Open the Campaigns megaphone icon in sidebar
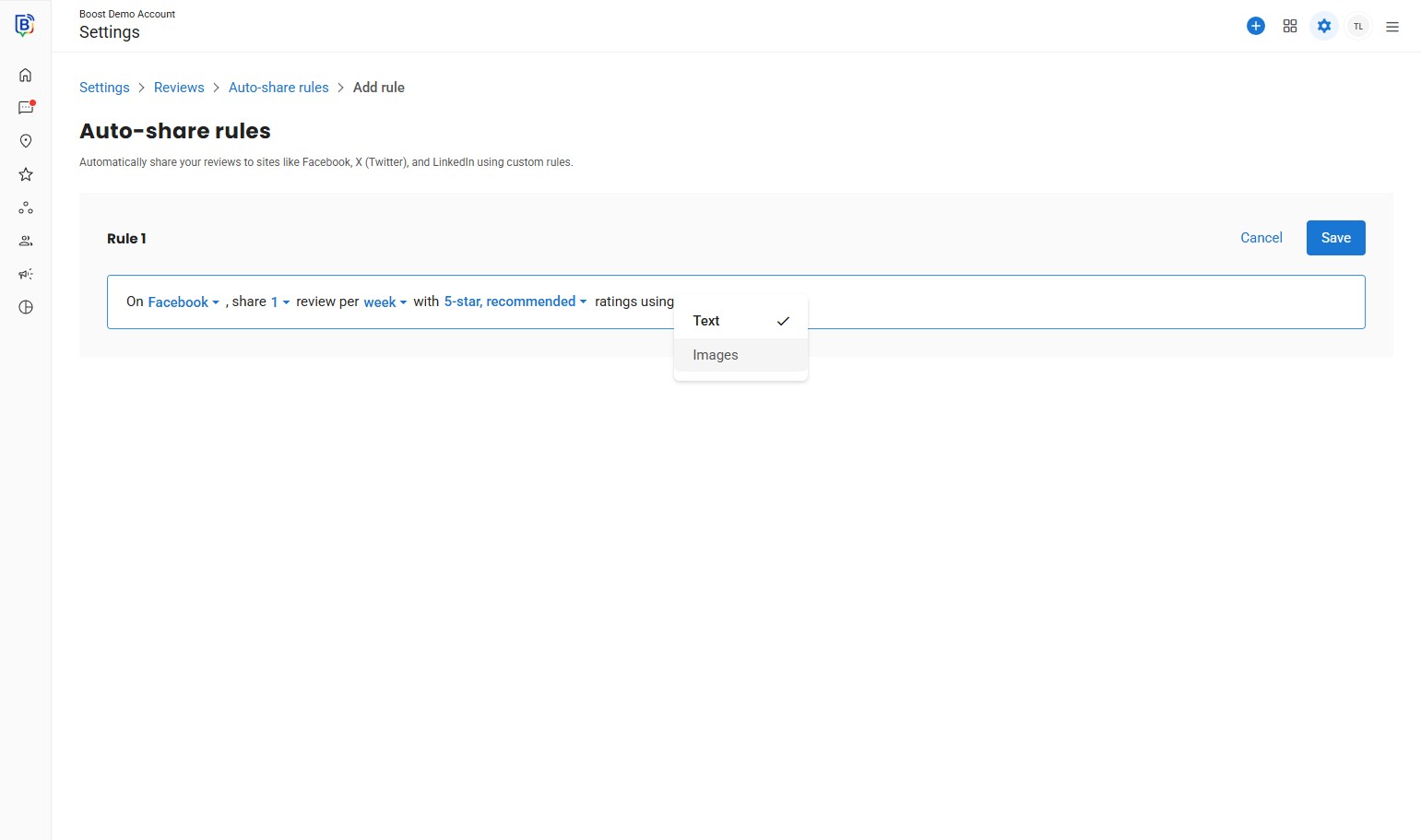Screen dimensions: 1421x840 click(x=26, y=274)
